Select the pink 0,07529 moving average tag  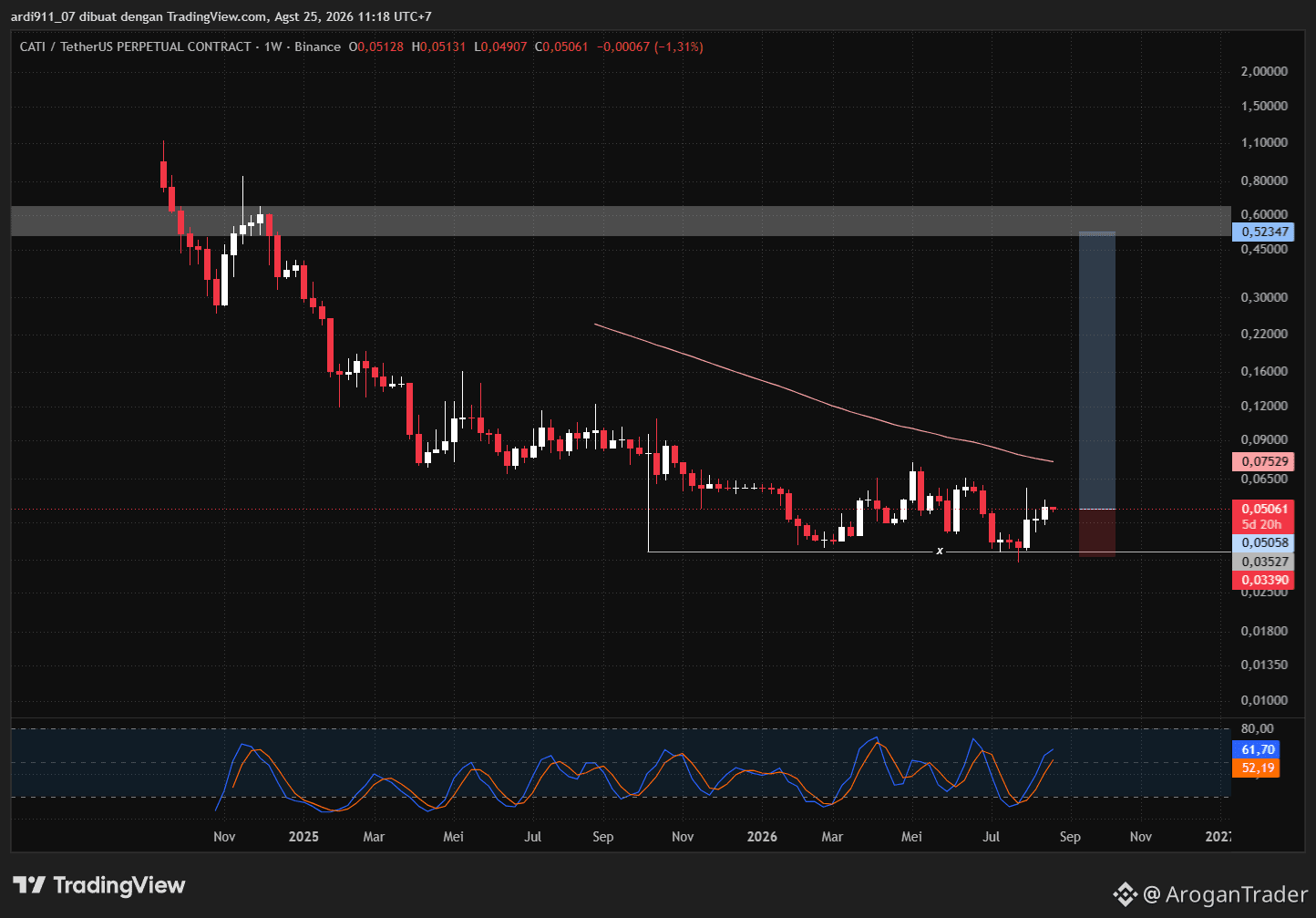pyautogui.click(x=1261, y=461)
